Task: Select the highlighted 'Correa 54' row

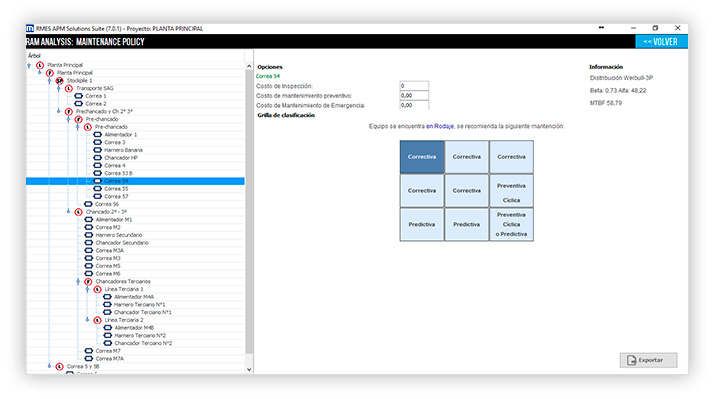Action: pos(136,181)
